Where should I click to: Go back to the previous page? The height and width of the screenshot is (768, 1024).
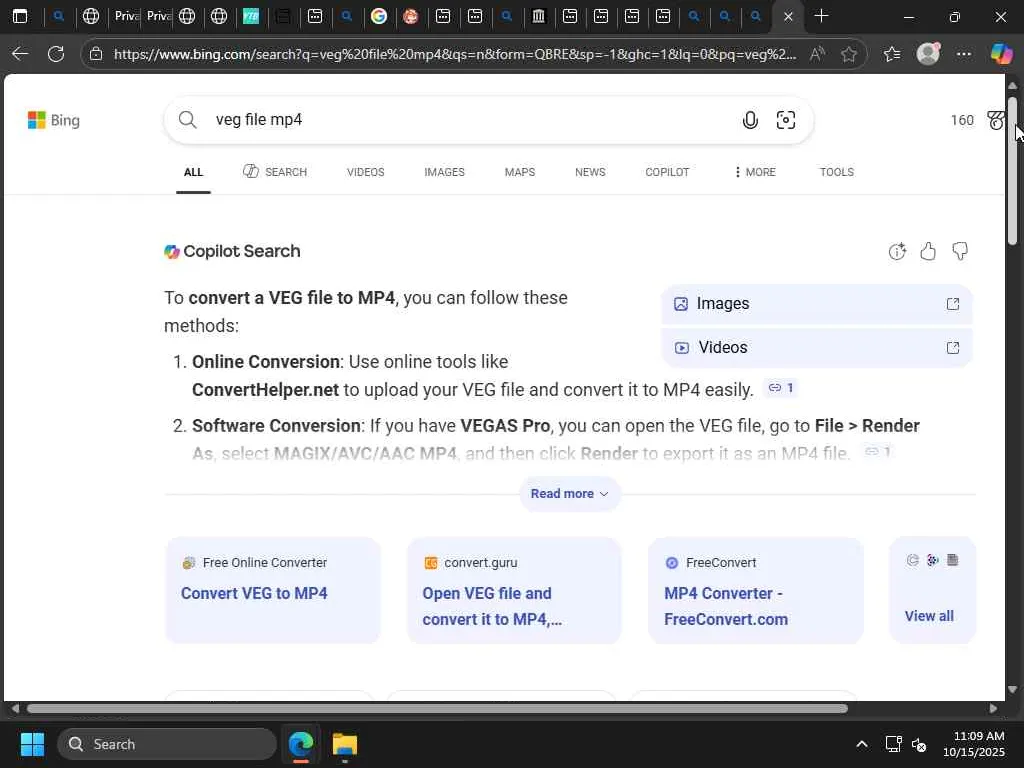coord(20,54)
